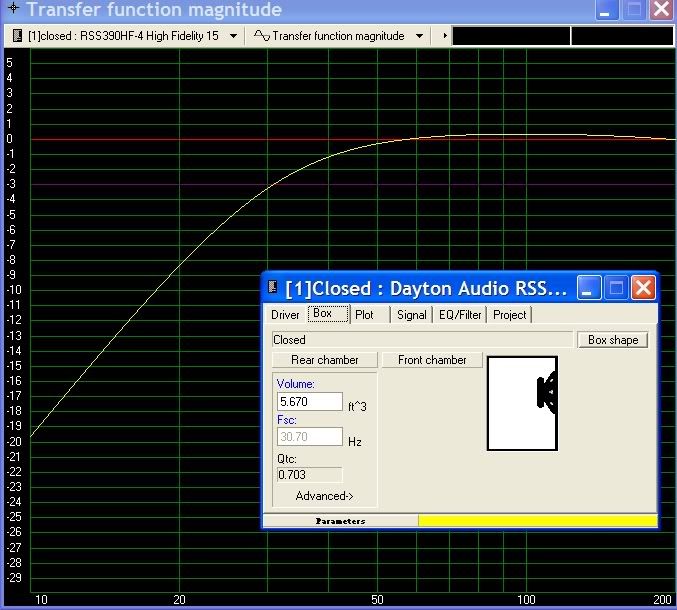Close the Closed Dayton Audio window
677x610 pixels.
pyautogui.click(x=643, y=288)
